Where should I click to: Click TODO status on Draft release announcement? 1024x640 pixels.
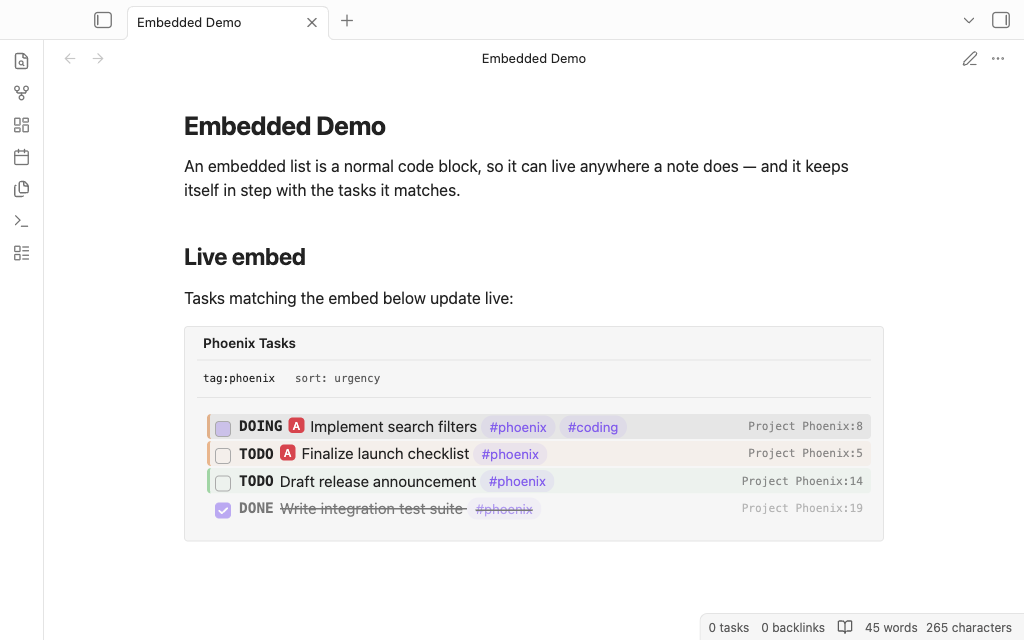coord(256,481)
